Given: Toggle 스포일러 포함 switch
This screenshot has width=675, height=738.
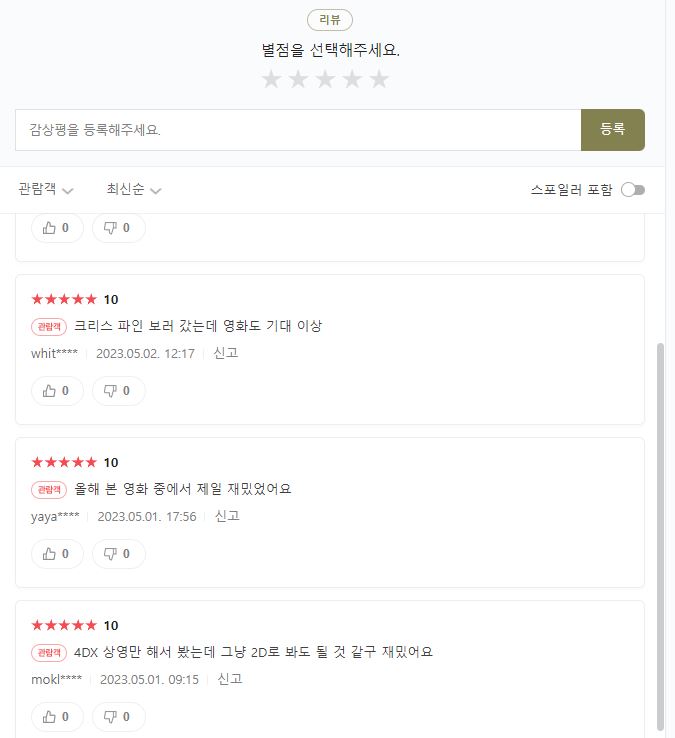Looking at the screenshot, I should coord(633,190).
